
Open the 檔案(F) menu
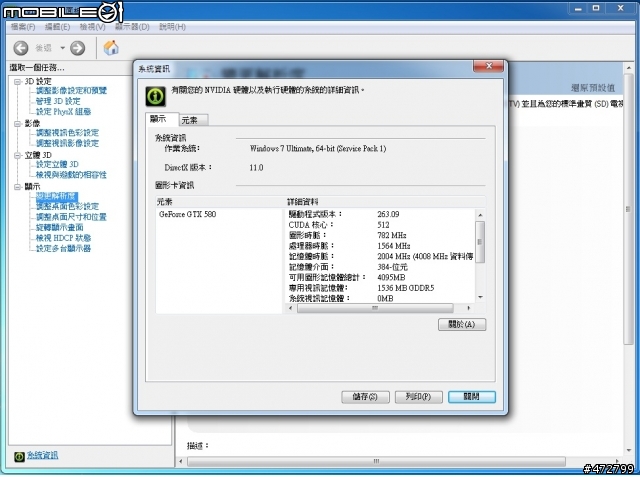click(23, 27)
